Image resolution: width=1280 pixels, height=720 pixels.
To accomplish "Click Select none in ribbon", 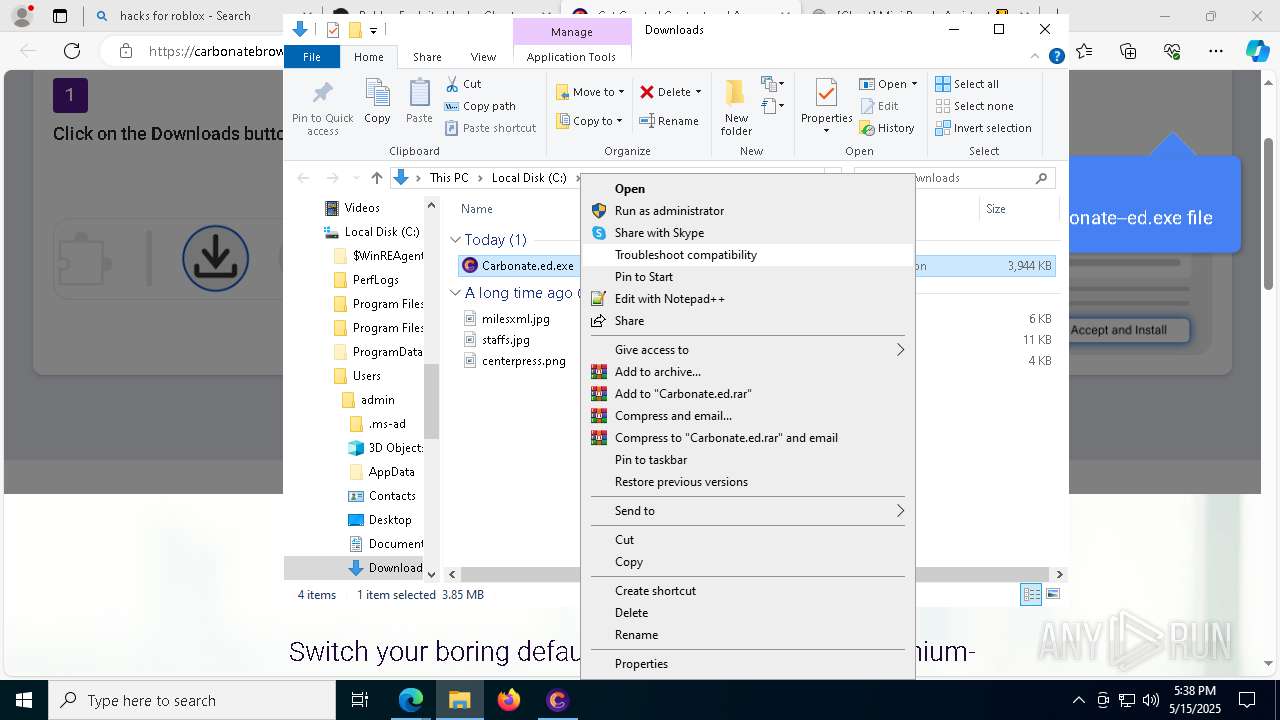I will tap(974, 106).
